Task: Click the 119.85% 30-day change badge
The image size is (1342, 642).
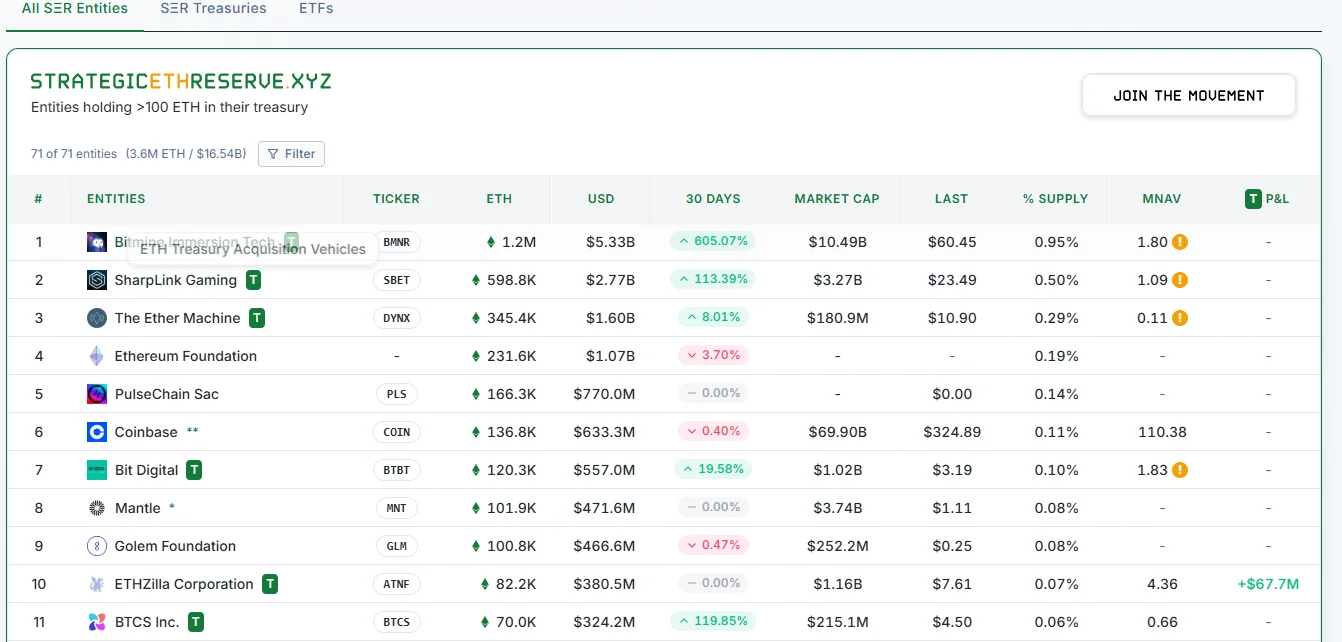Action: [713, 621]
